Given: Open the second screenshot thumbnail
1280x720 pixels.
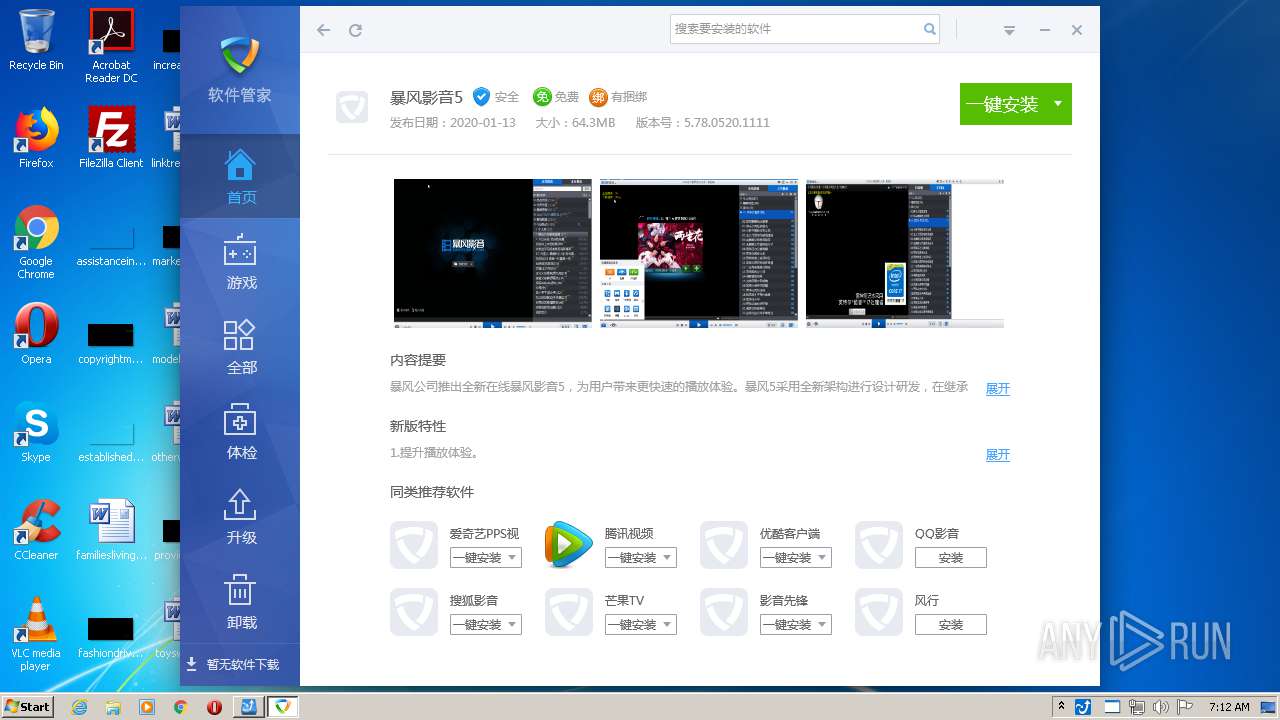Looking at the screenshot, I should 699,254.
